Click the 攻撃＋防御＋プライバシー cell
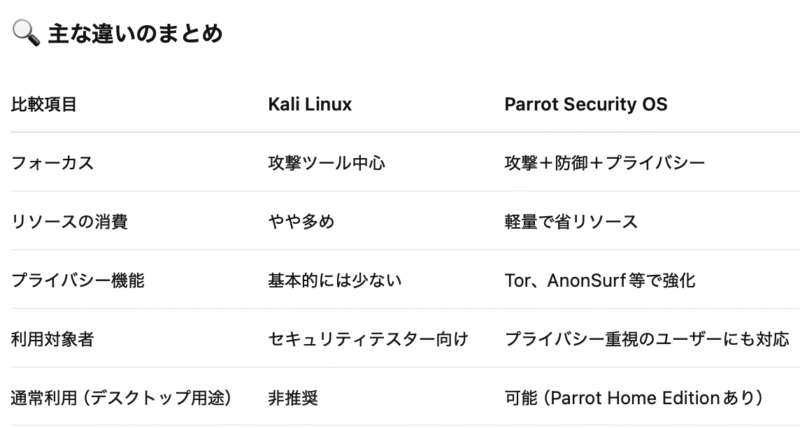 (605, 163)
